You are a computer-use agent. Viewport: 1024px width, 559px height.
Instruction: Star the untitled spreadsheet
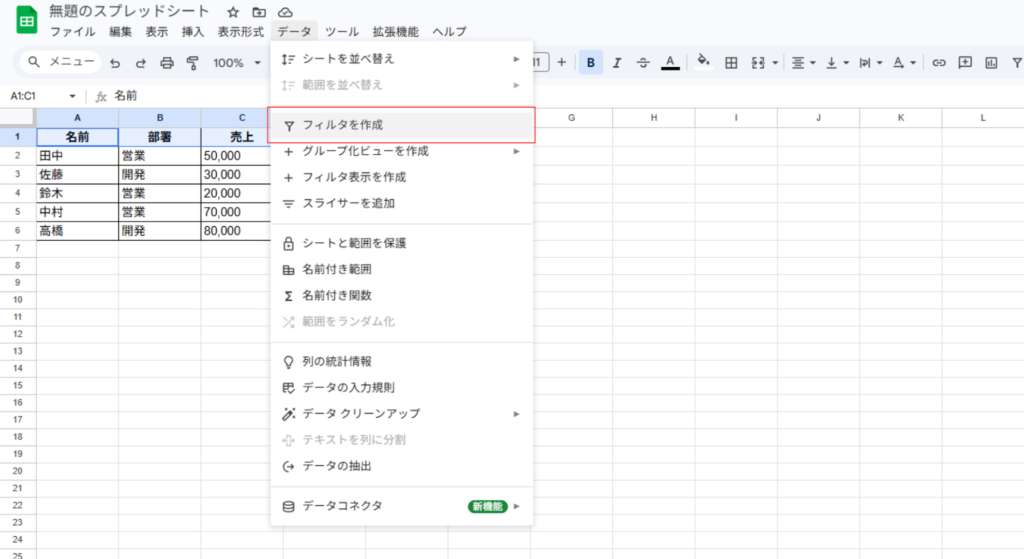tap(233, 12)
